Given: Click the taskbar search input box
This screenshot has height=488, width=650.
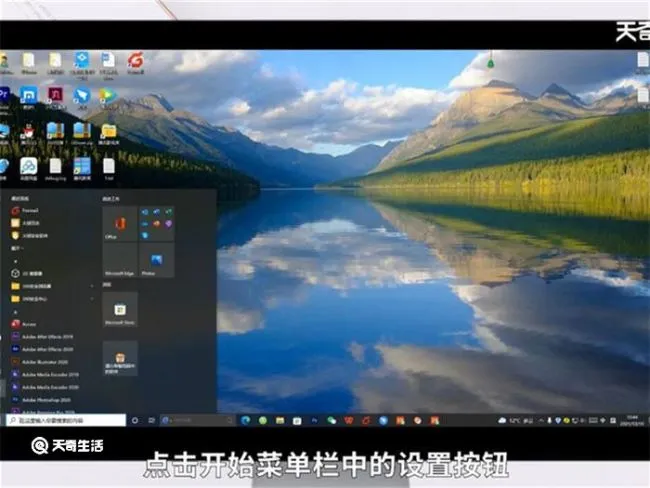Looking at the screenshot, I should pyautogui.click(x=66, y=420).
